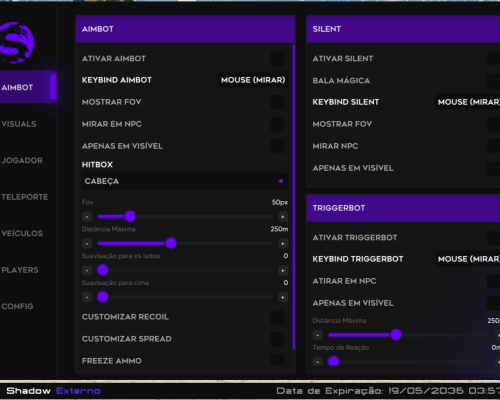Click the Ativar Triggerbot label
The image size is (500, 400).
click(x=355, y=238)
